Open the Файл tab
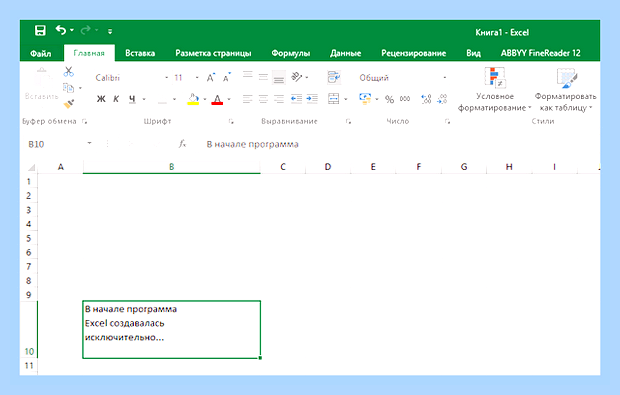This screenshot has height=395, width=620. (x=41, y=53)
